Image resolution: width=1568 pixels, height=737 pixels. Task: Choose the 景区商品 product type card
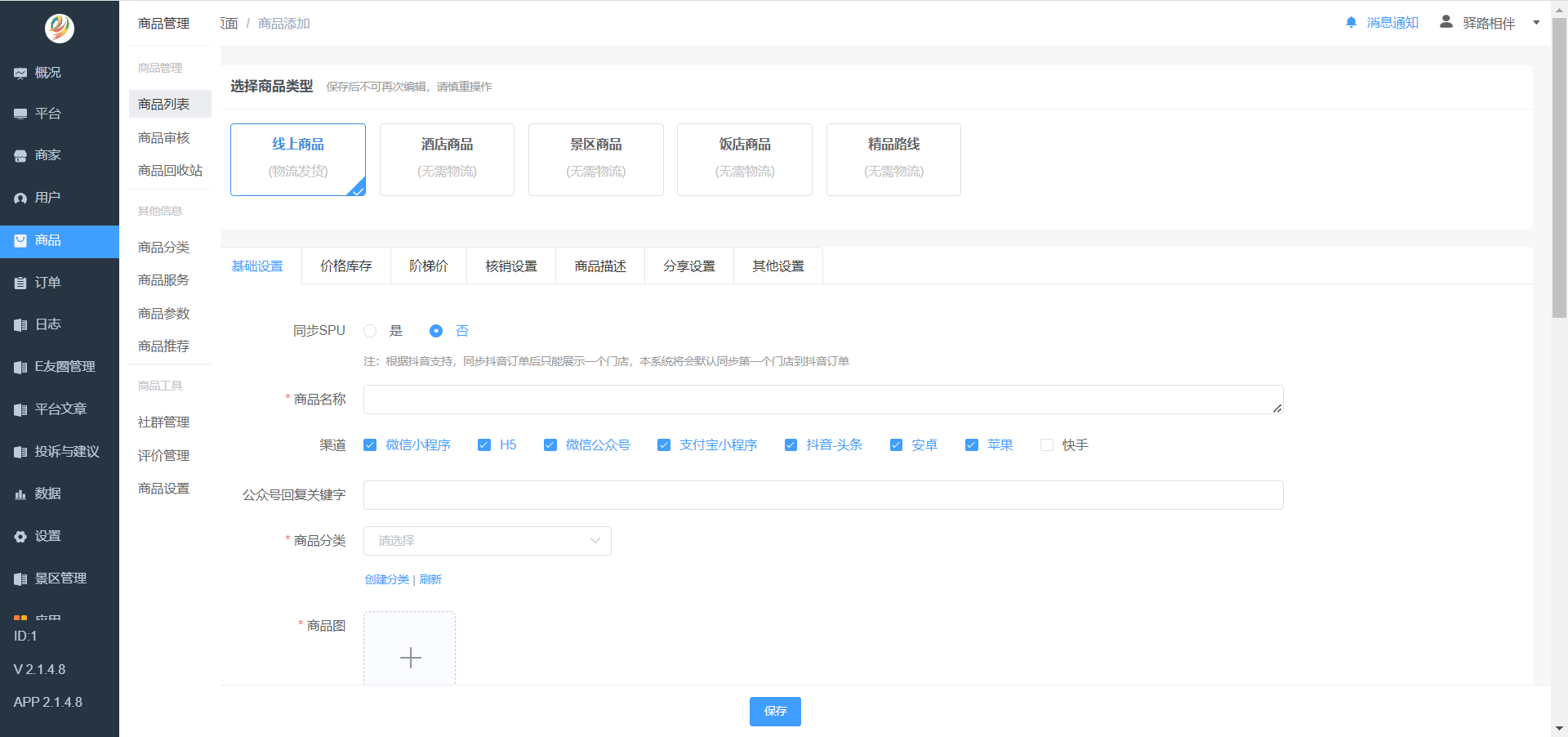coord(596,159)
